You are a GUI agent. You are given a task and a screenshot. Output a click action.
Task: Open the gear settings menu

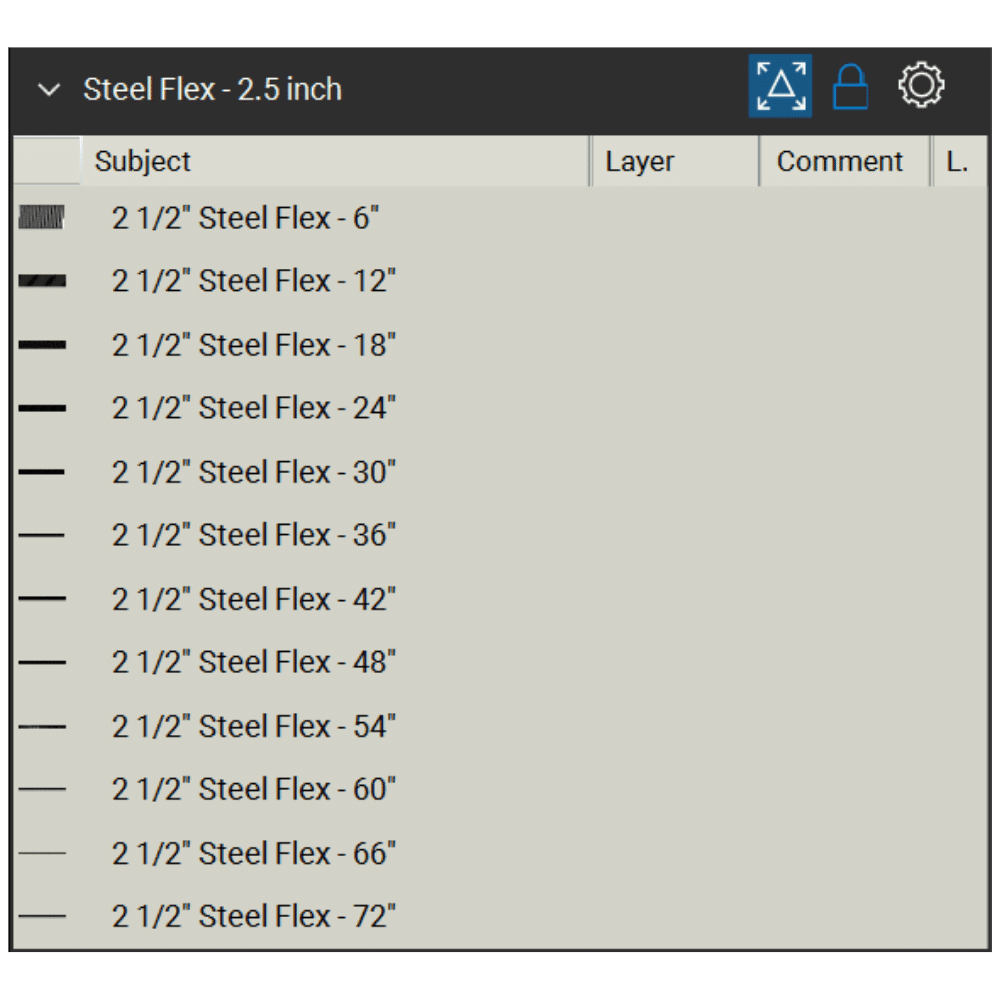tap(920, 86)
